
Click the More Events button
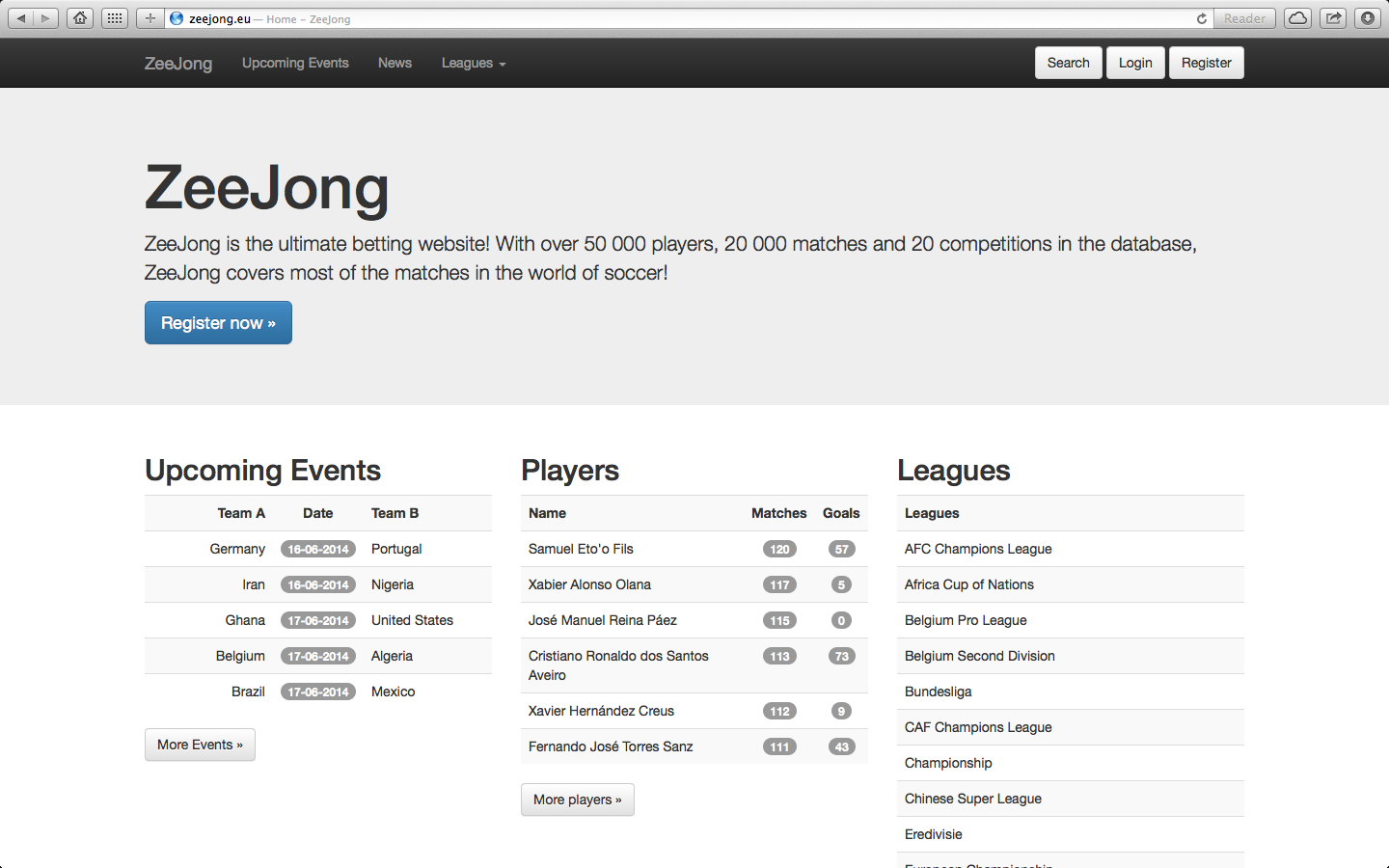(x=200, y=745)
